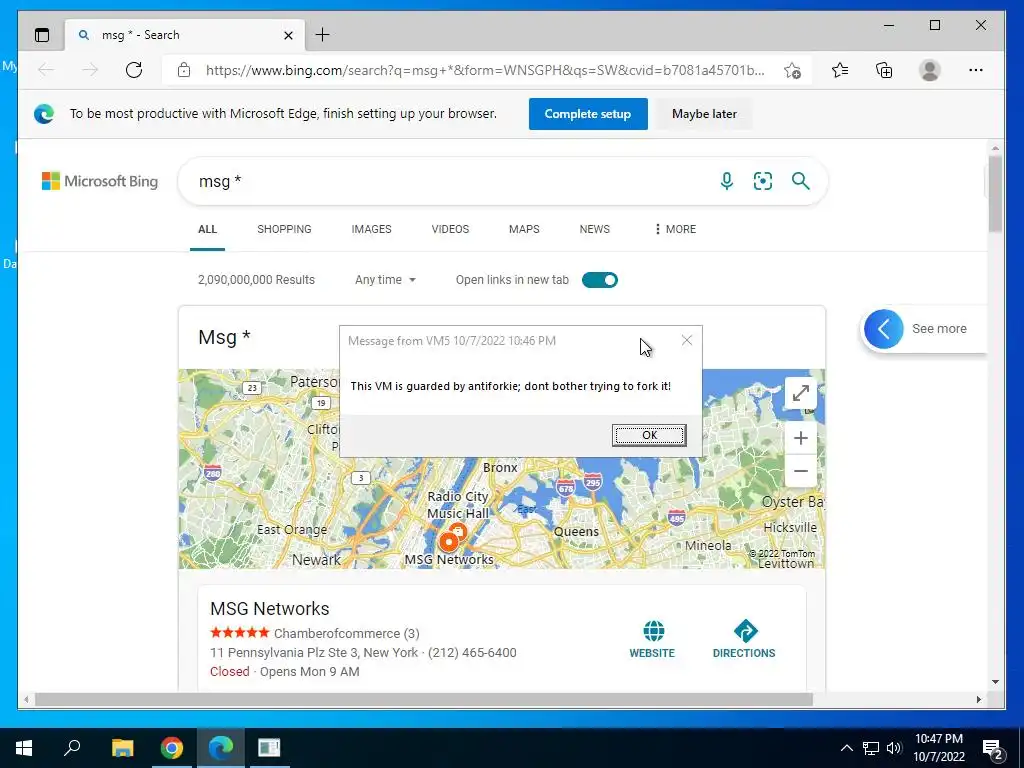The image size is (1024, 768).
Task: Open the profile avatar icon
Action: (929, 70)
